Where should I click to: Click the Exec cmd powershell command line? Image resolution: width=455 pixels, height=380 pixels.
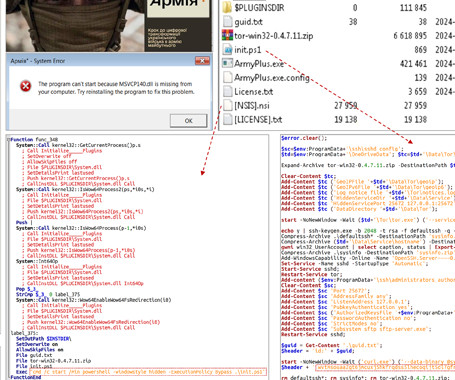point(141,372)
